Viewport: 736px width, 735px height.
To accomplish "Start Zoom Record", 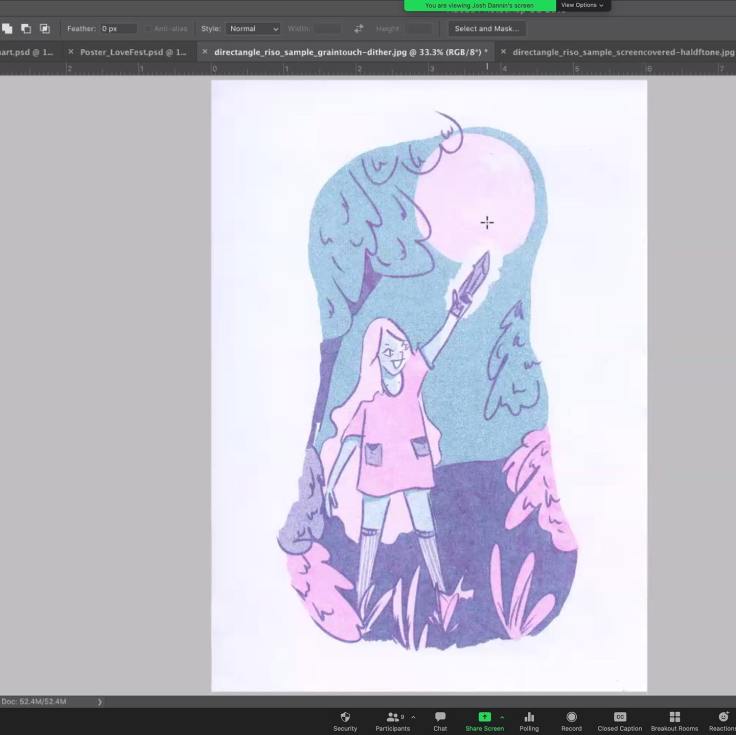I will pos(571,720).
